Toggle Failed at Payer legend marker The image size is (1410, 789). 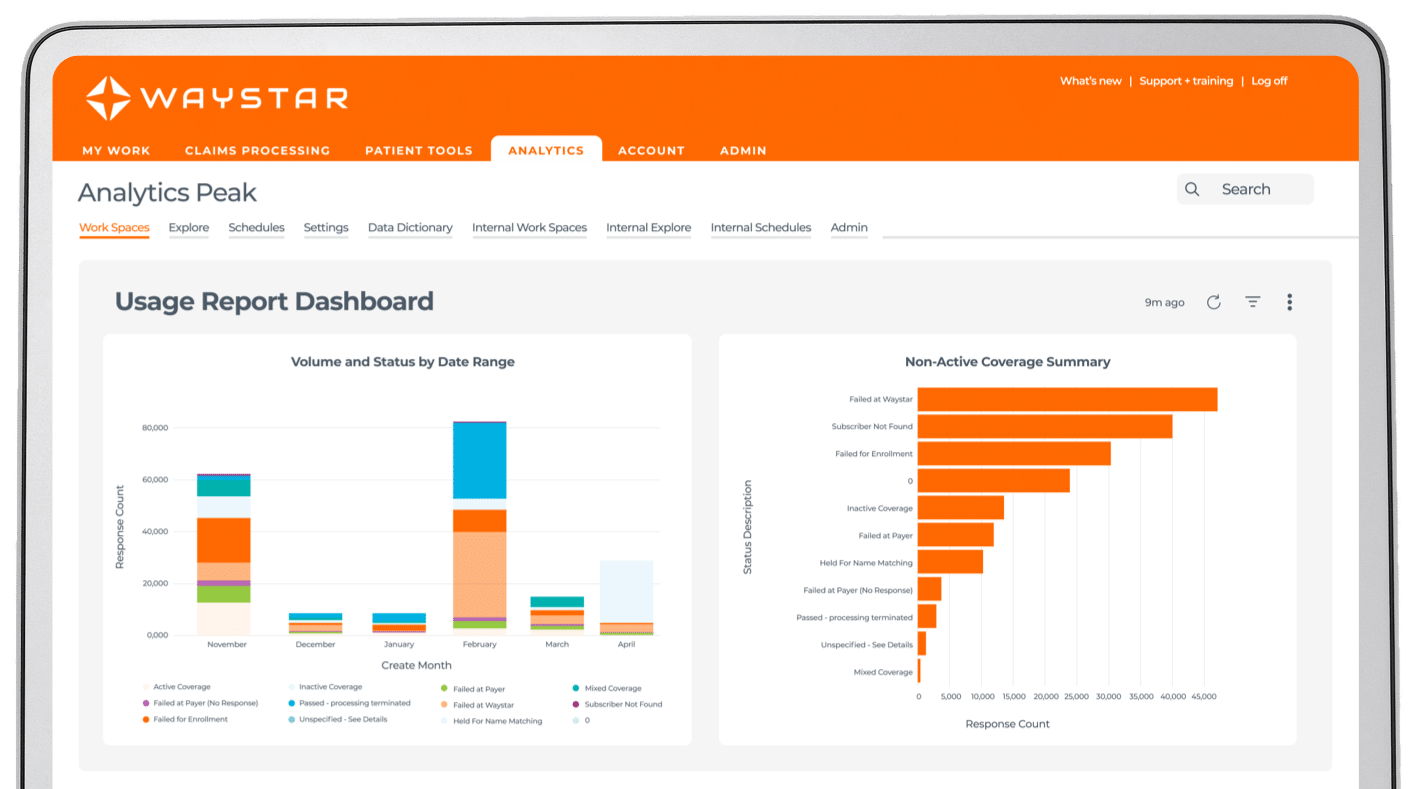[444, 688]
